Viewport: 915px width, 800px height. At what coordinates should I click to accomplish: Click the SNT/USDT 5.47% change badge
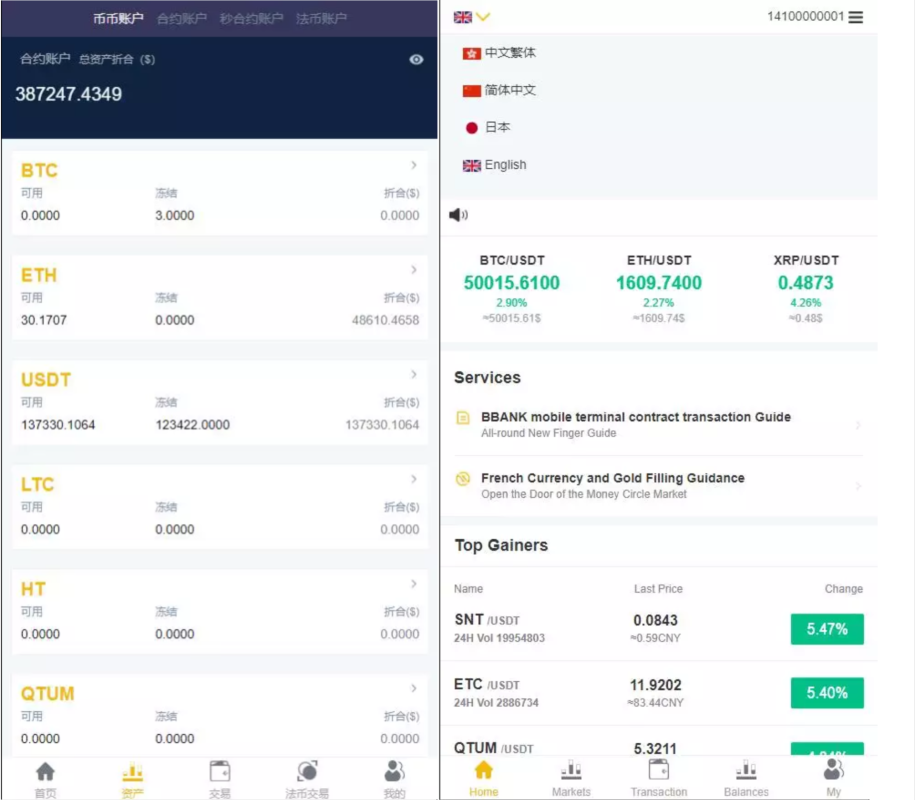point(827,629)
